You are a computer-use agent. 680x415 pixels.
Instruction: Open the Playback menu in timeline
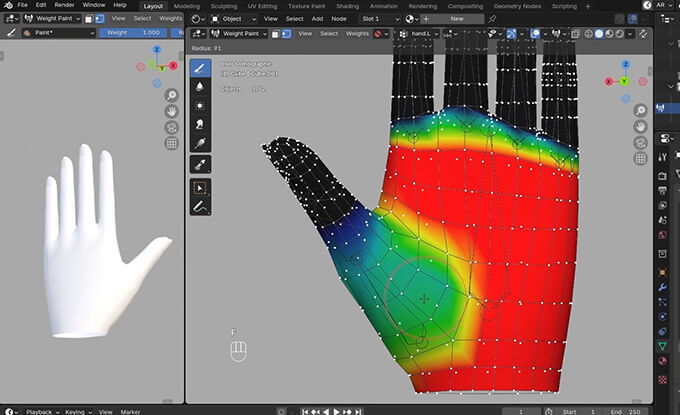(x=41, y=411)
